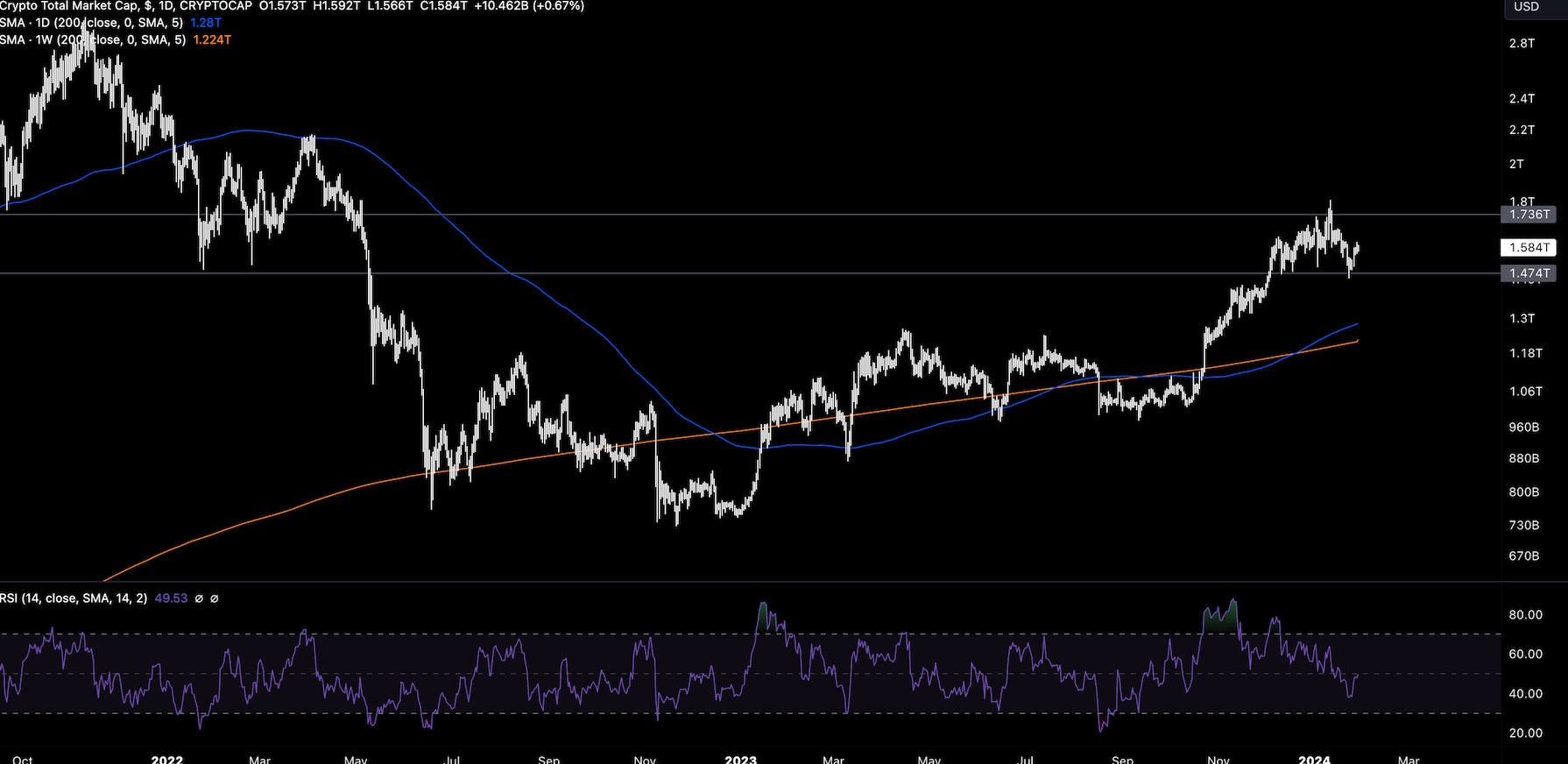The width and height of the screenshot is (1568, 764).
Task: Click the purple RSI value 49.53
Action: pos(171,598)
